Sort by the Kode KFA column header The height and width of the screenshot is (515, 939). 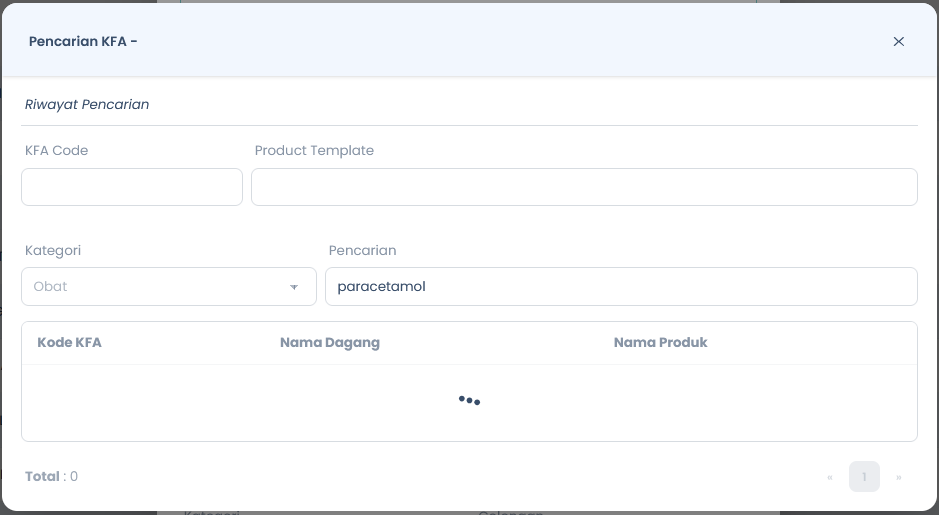[x=69, y=343]
